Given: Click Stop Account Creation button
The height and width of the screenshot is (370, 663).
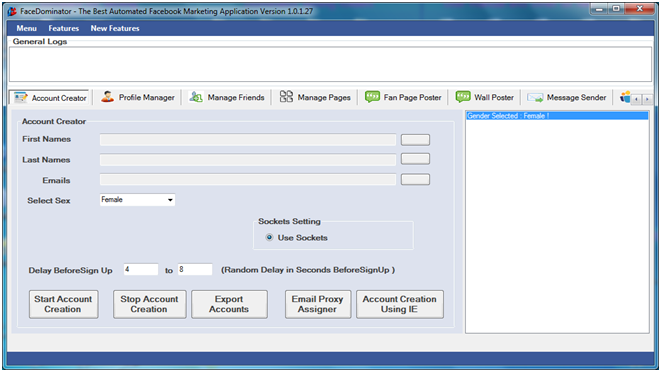Looking at the screenshot, I should [149, 304].
